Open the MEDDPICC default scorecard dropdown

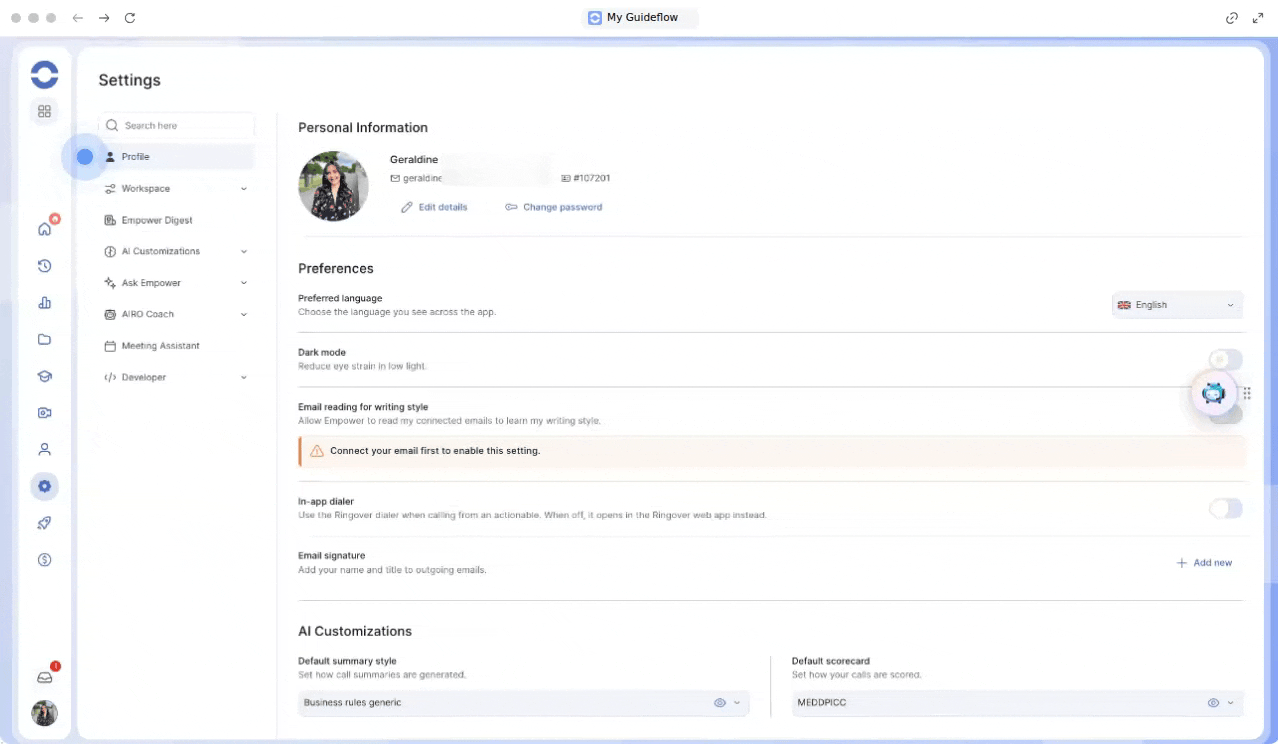pyautogui.click(x=1017, y=703)
